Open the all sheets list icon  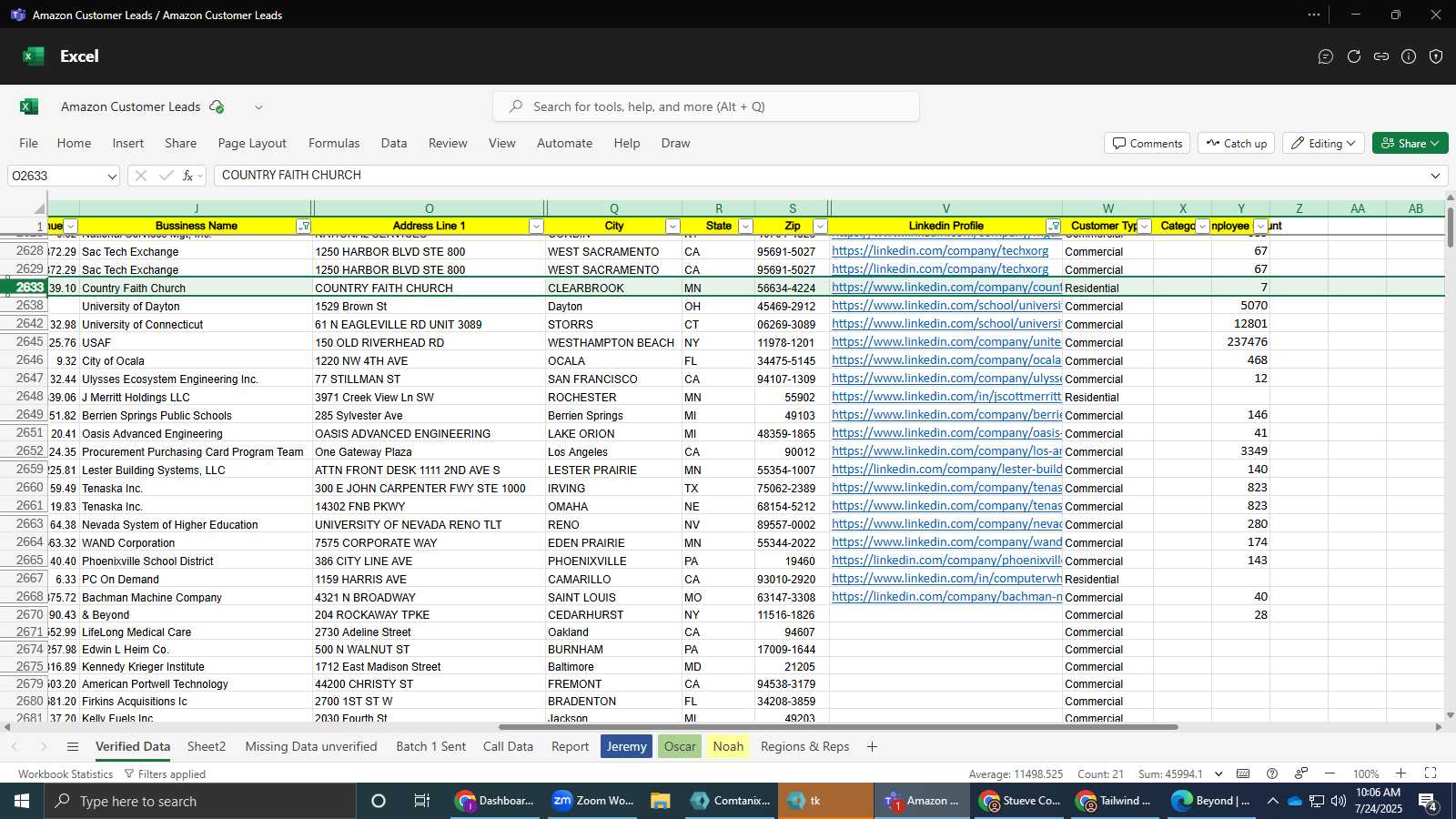[x=73, y=747]
